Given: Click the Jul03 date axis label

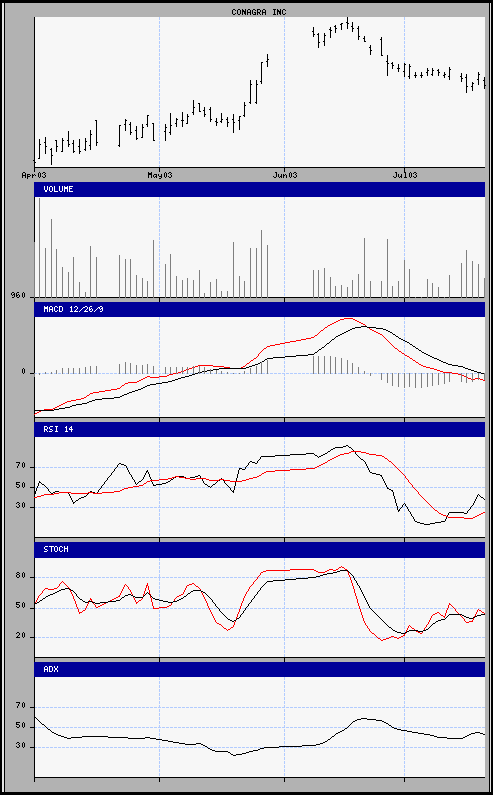Looking at the screenshot, I should 405,175.
